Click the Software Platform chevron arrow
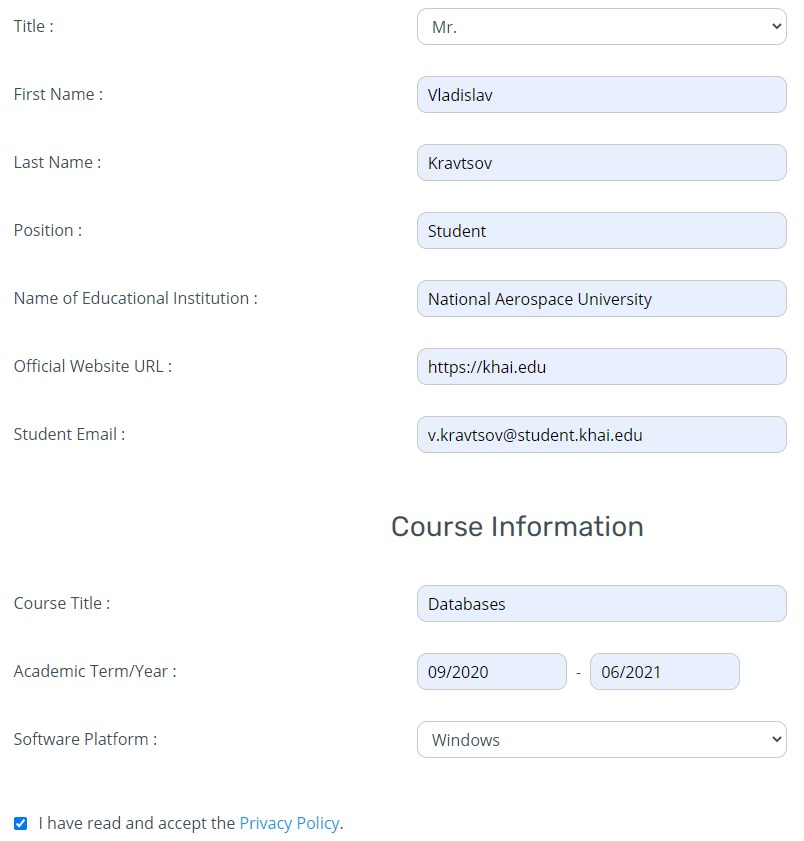 (x=776, y=739)
